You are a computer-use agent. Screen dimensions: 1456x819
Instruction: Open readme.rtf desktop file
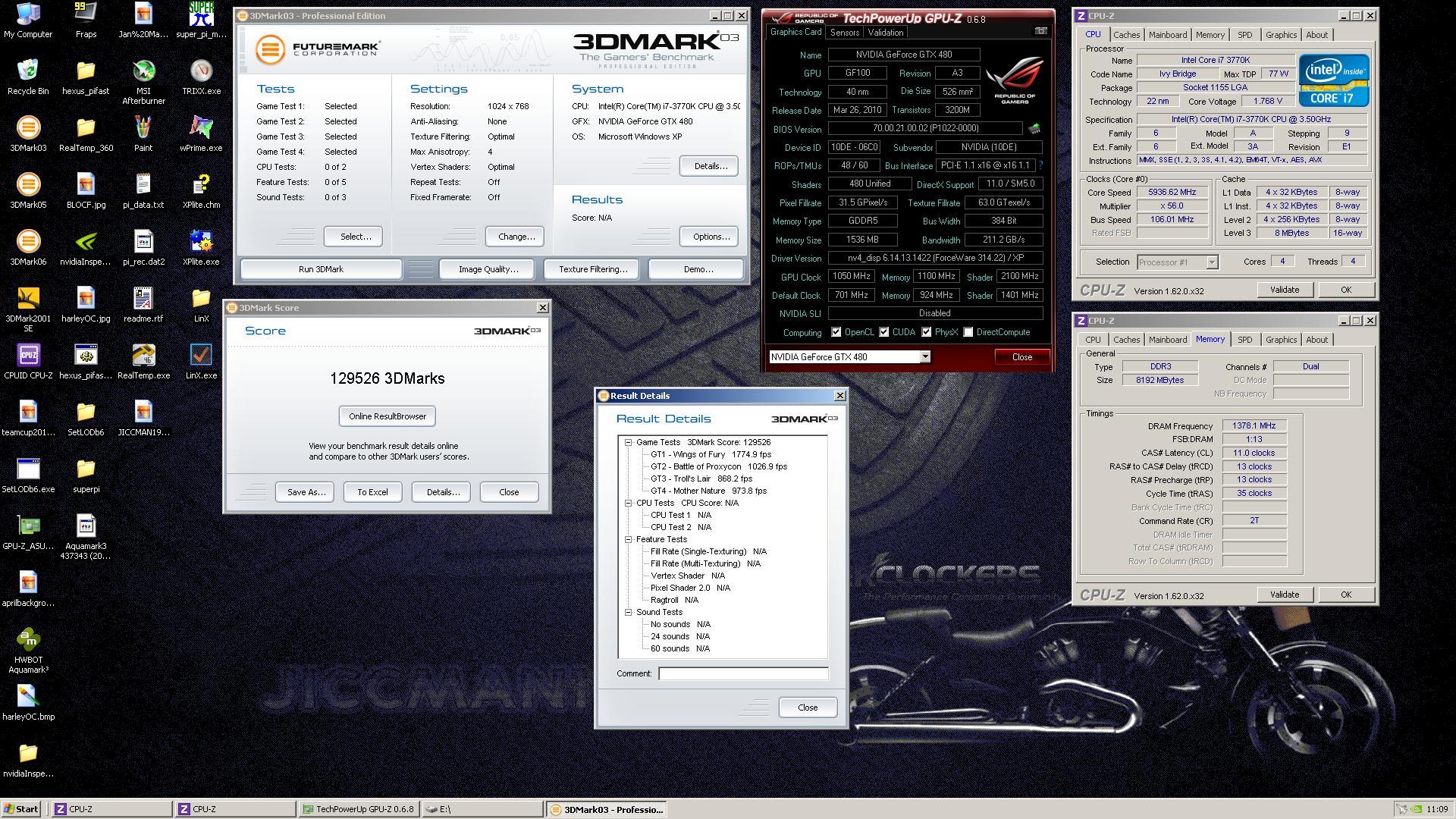pyautogui.click(x=143, y=305)
